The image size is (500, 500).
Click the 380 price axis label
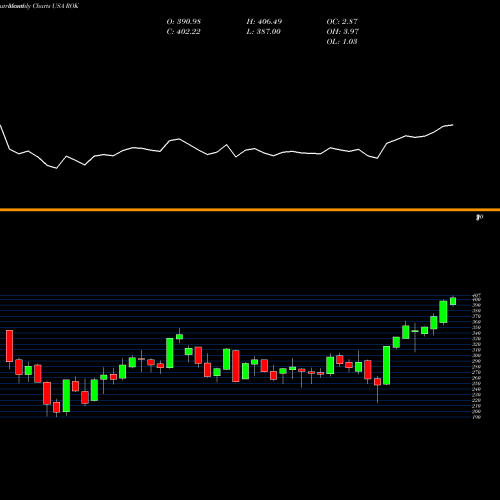coord(477,311)
